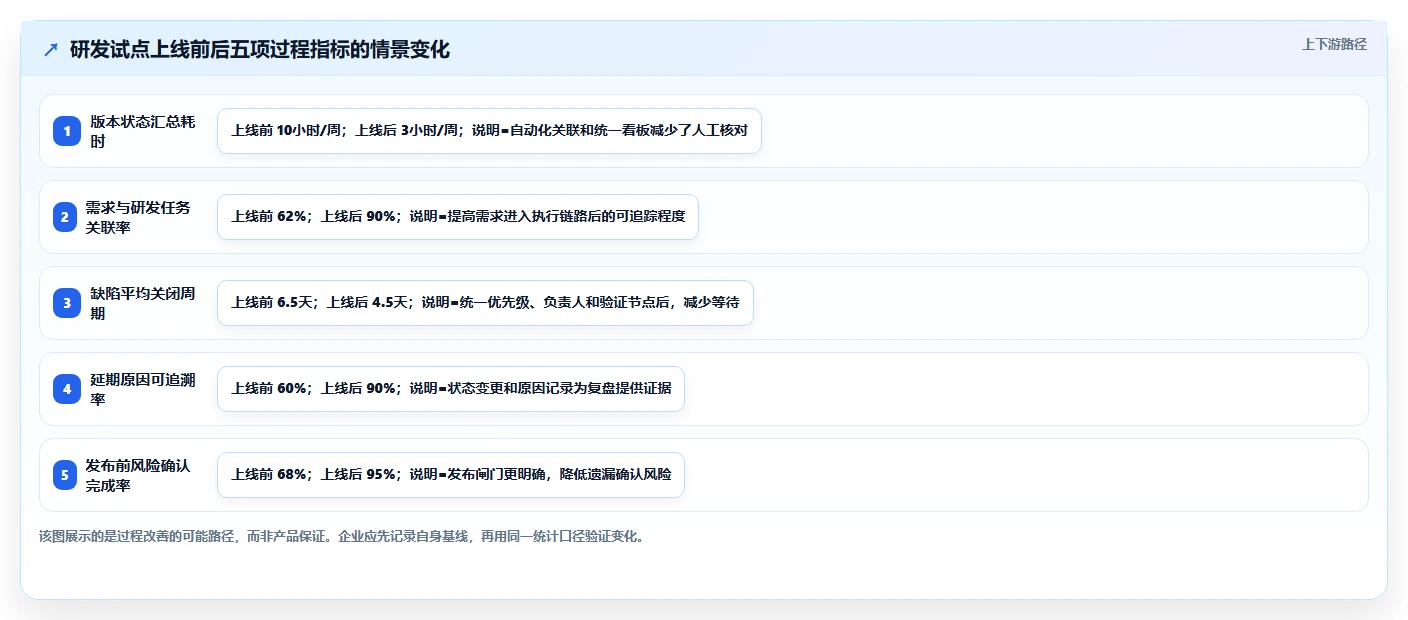Click the 需求与研发任务关联率 label

click(x=138, y=217)
